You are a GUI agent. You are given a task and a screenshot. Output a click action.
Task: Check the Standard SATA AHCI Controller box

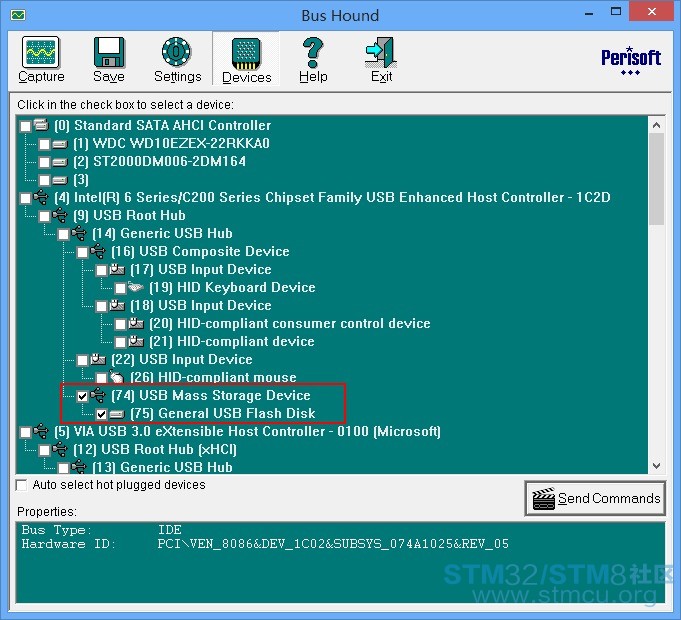click(26, 126)
